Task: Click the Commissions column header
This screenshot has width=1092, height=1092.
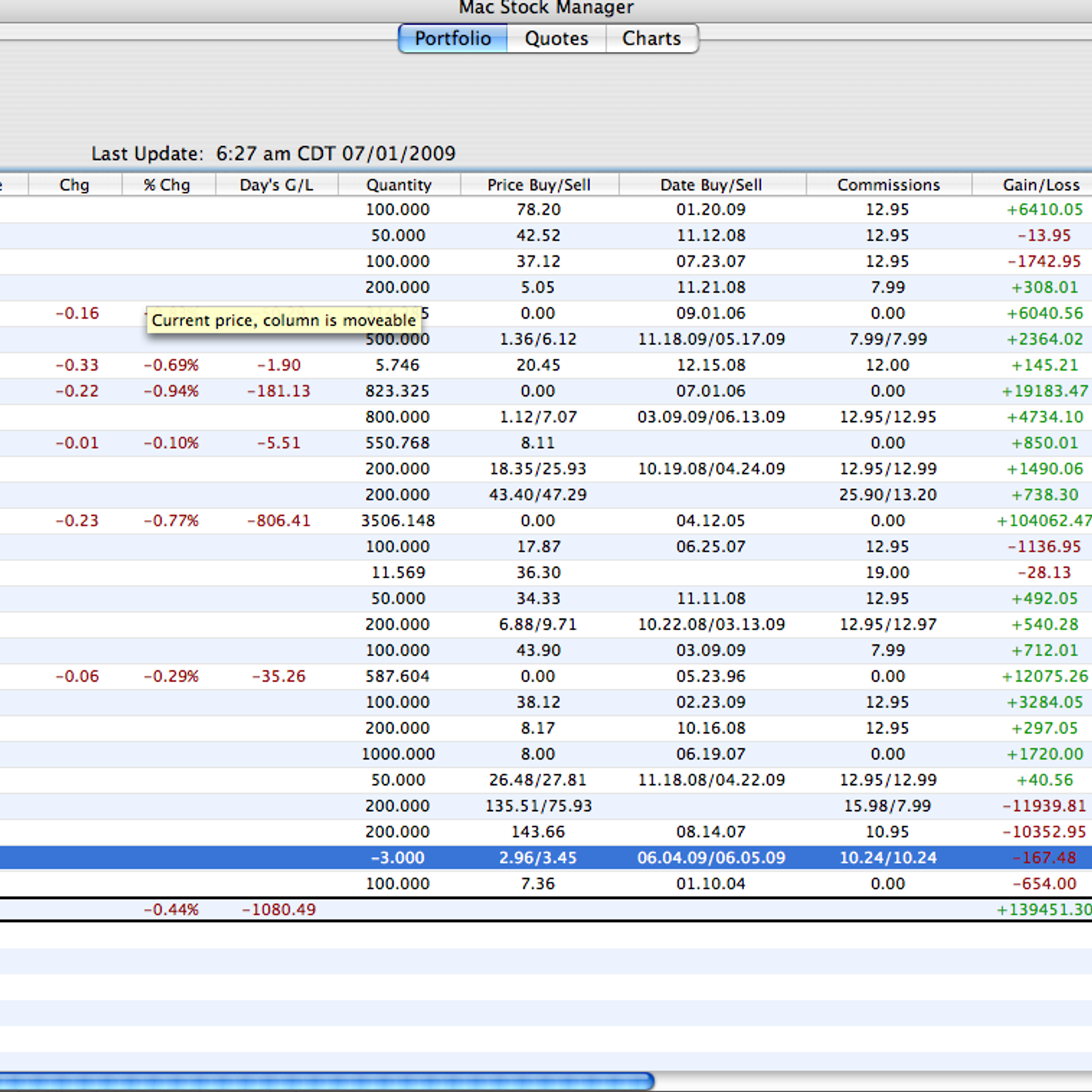Action: [x=888, y=185]
